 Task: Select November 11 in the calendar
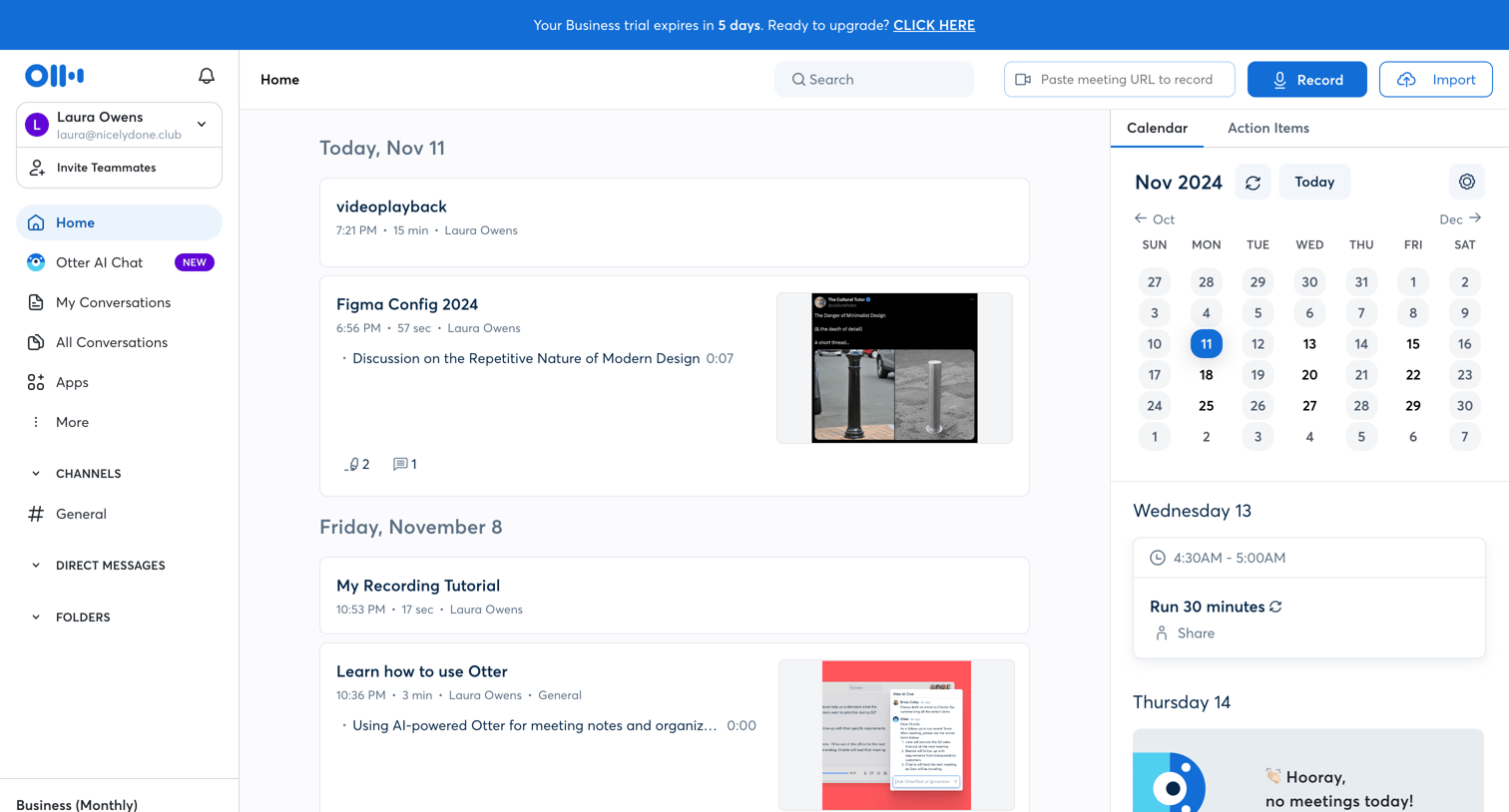click(x=1206, y=344)
